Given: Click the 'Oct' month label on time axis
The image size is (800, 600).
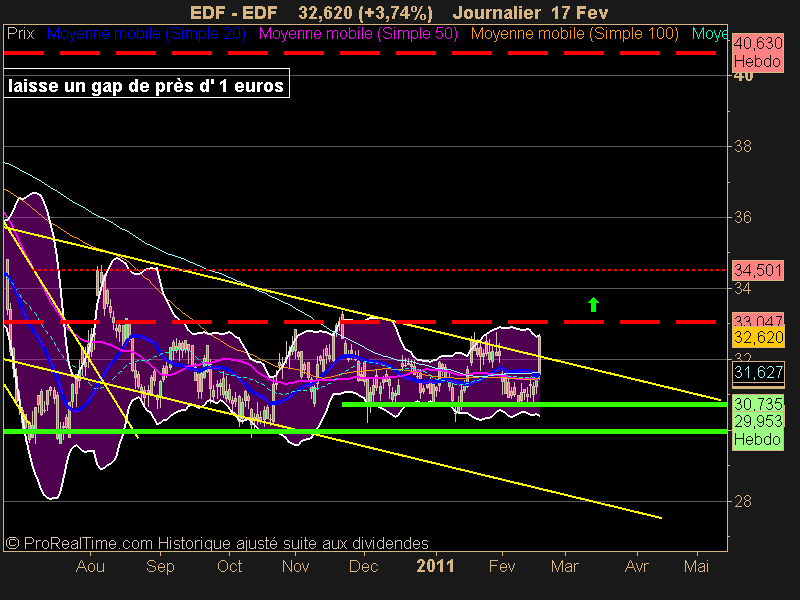Looking at the screenshot, I should point(230,566).
